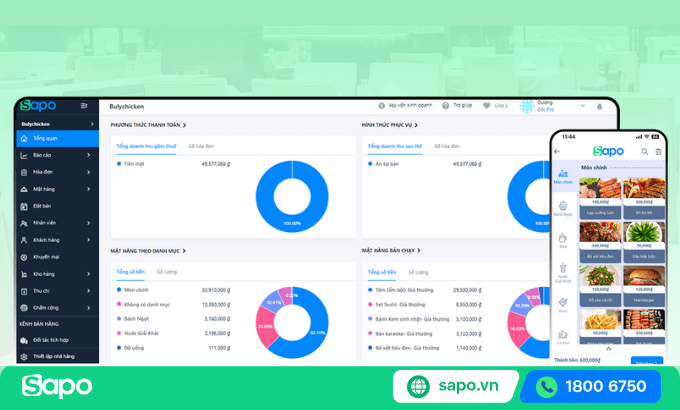Screen dimensions: 680x410
Task: Select Tổng số tiền tab under Mặt hàng bán chạy
Action: pyautogui.click(x=382, y=272)
